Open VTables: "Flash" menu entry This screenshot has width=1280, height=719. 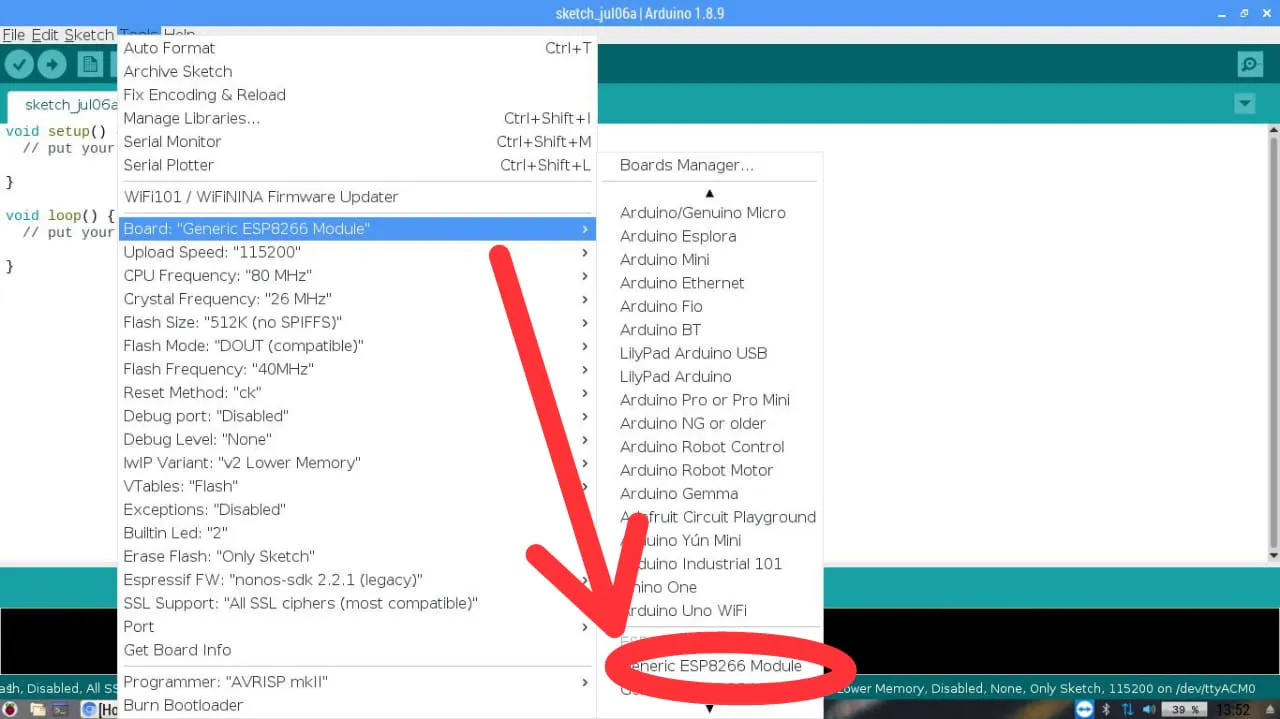coord(357,486)
